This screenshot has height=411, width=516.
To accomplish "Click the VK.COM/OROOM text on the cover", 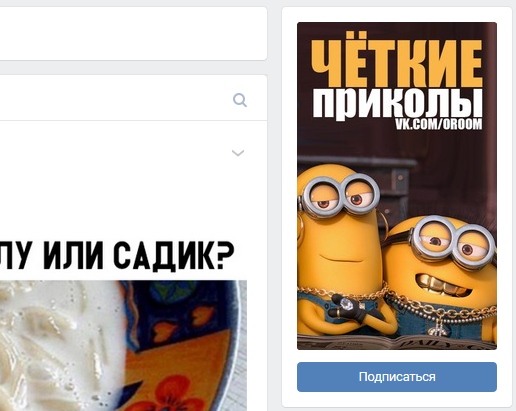I will (439, 124).
